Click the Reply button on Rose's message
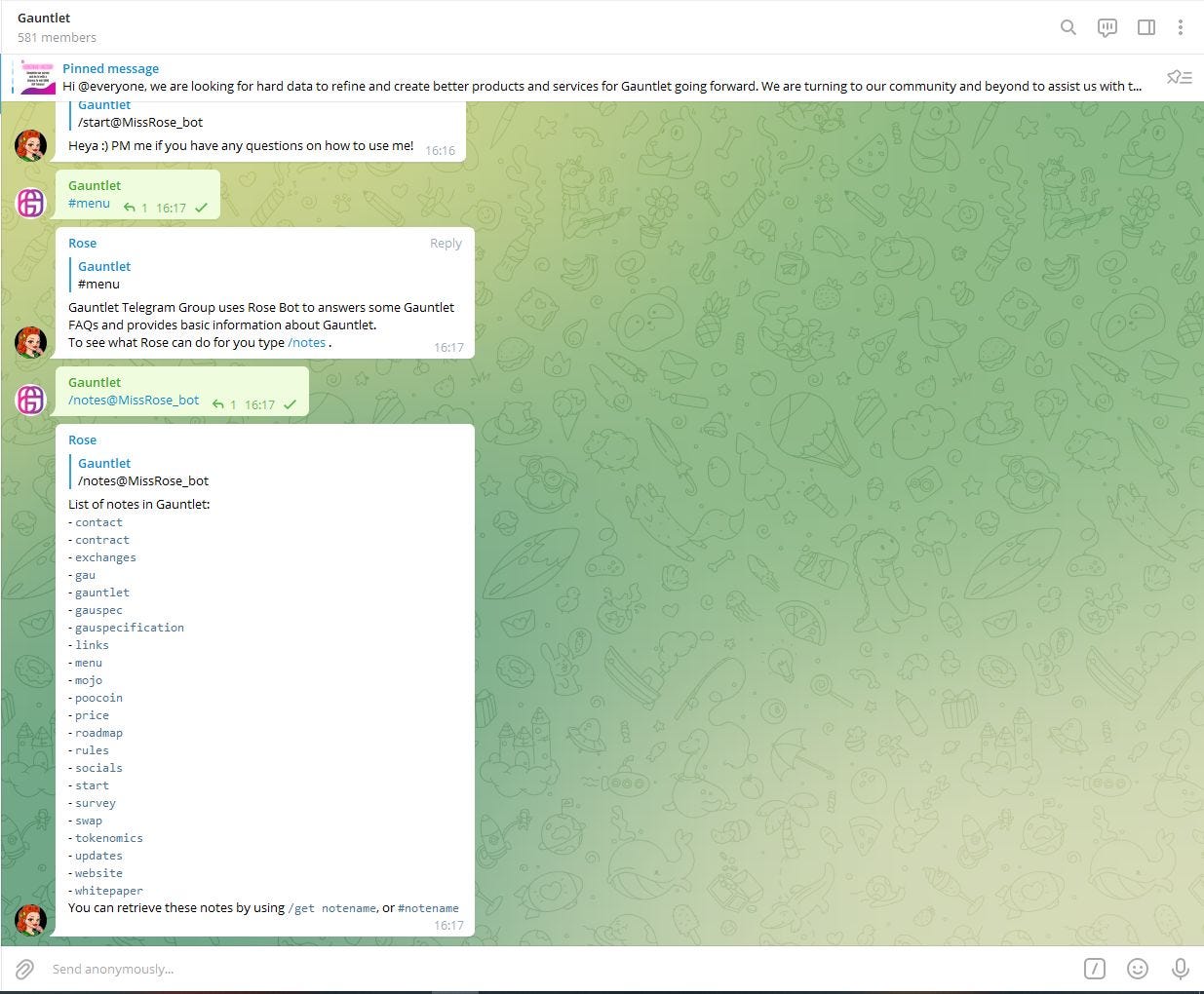Image resolution: width=1204 pixels, height=994 pixels. [x=446, y=243]
